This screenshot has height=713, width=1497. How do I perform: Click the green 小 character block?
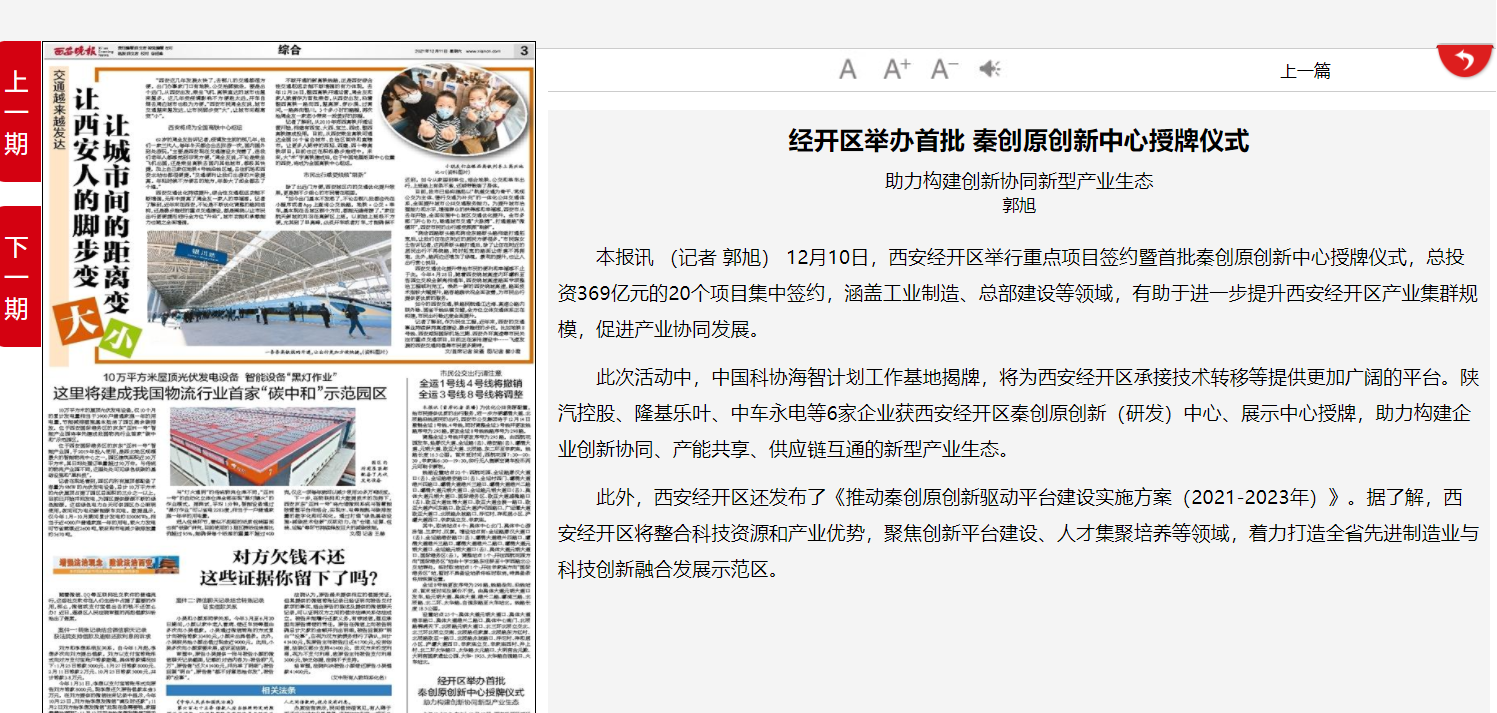121,340
